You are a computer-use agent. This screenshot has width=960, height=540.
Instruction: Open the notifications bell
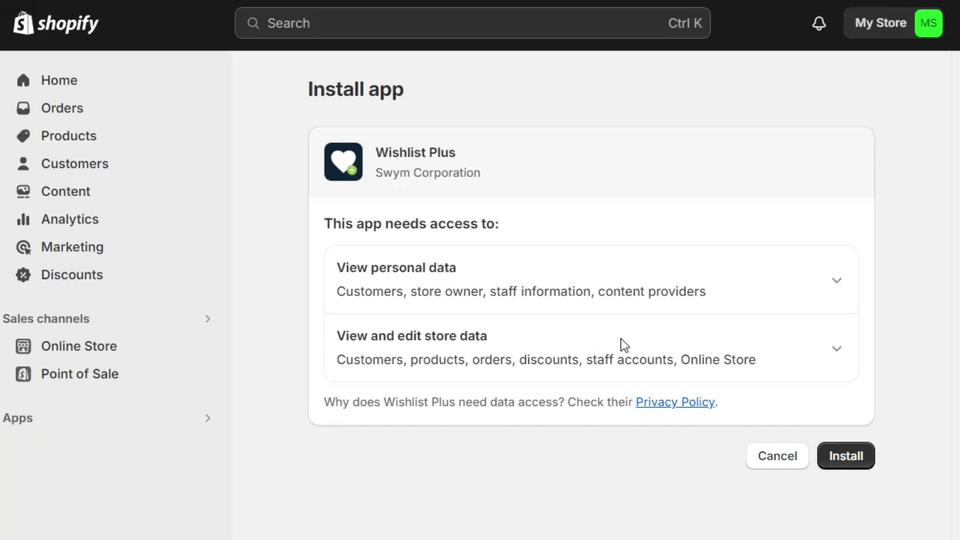pos(819,23)
